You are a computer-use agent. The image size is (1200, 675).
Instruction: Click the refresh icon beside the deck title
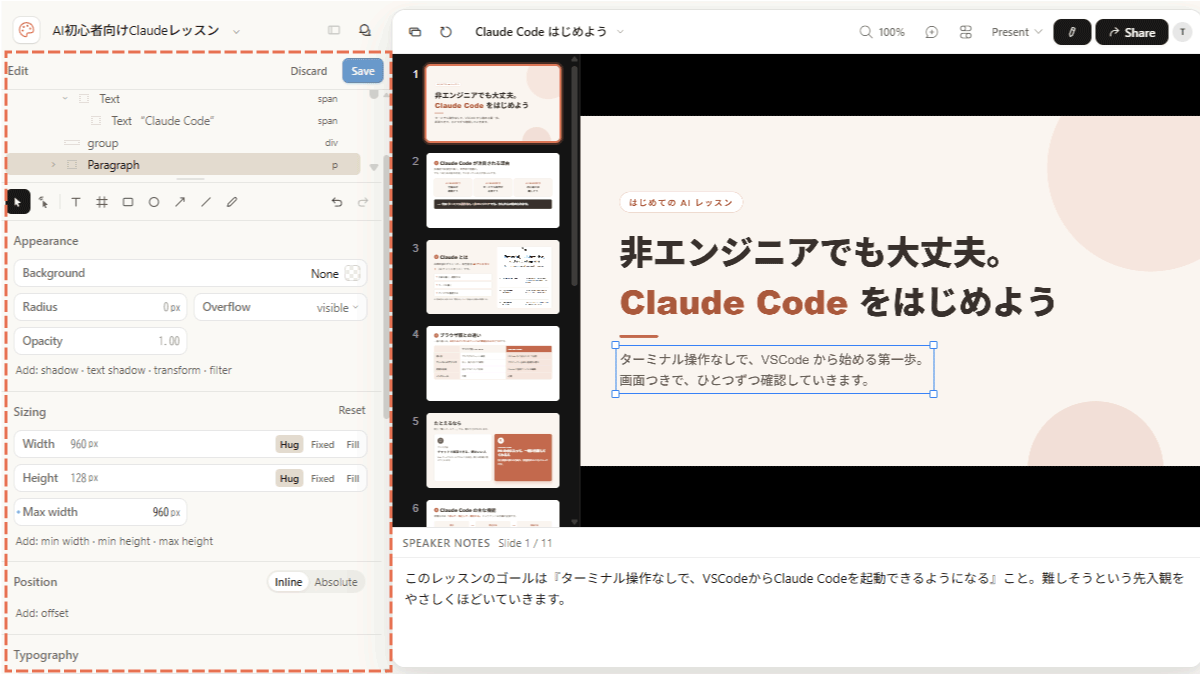point(446,32)
